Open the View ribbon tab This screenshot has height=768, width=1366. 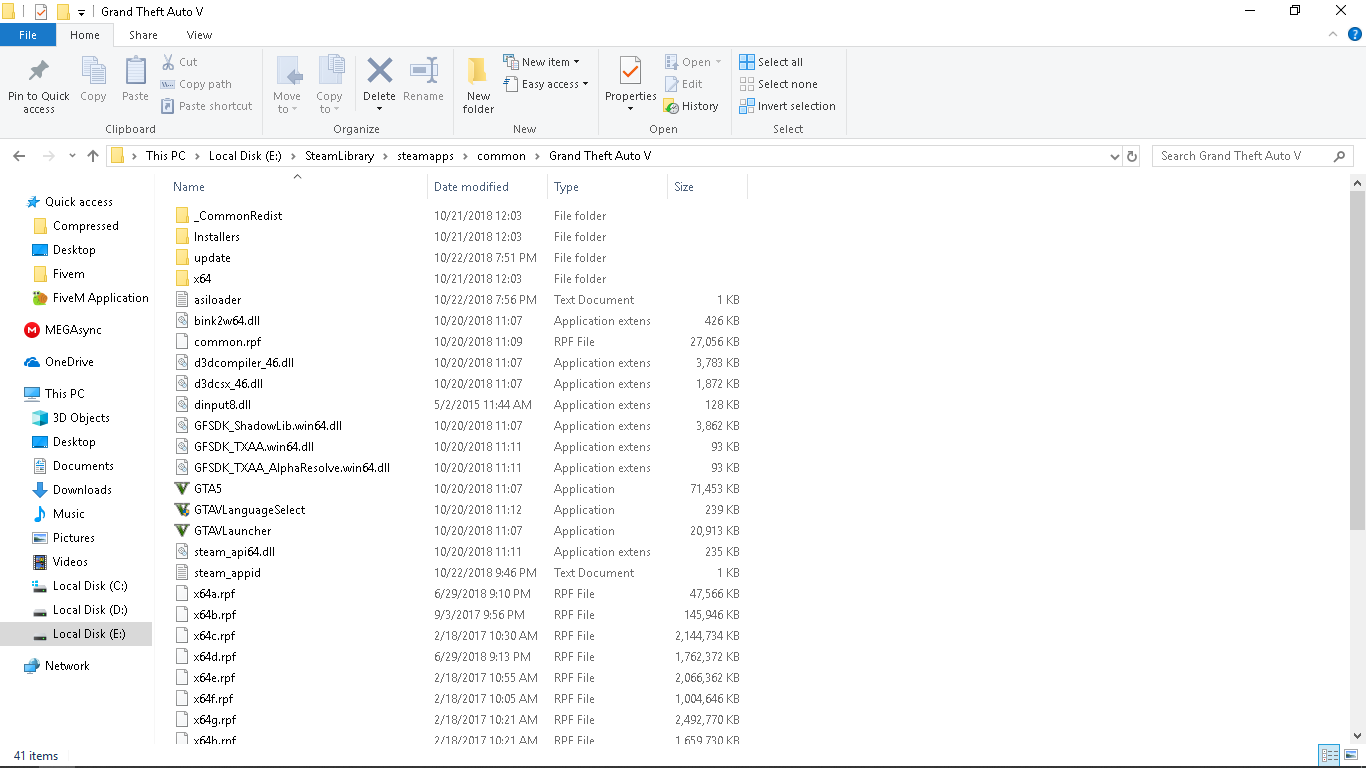pyautogui.click(x=199, y=35)
